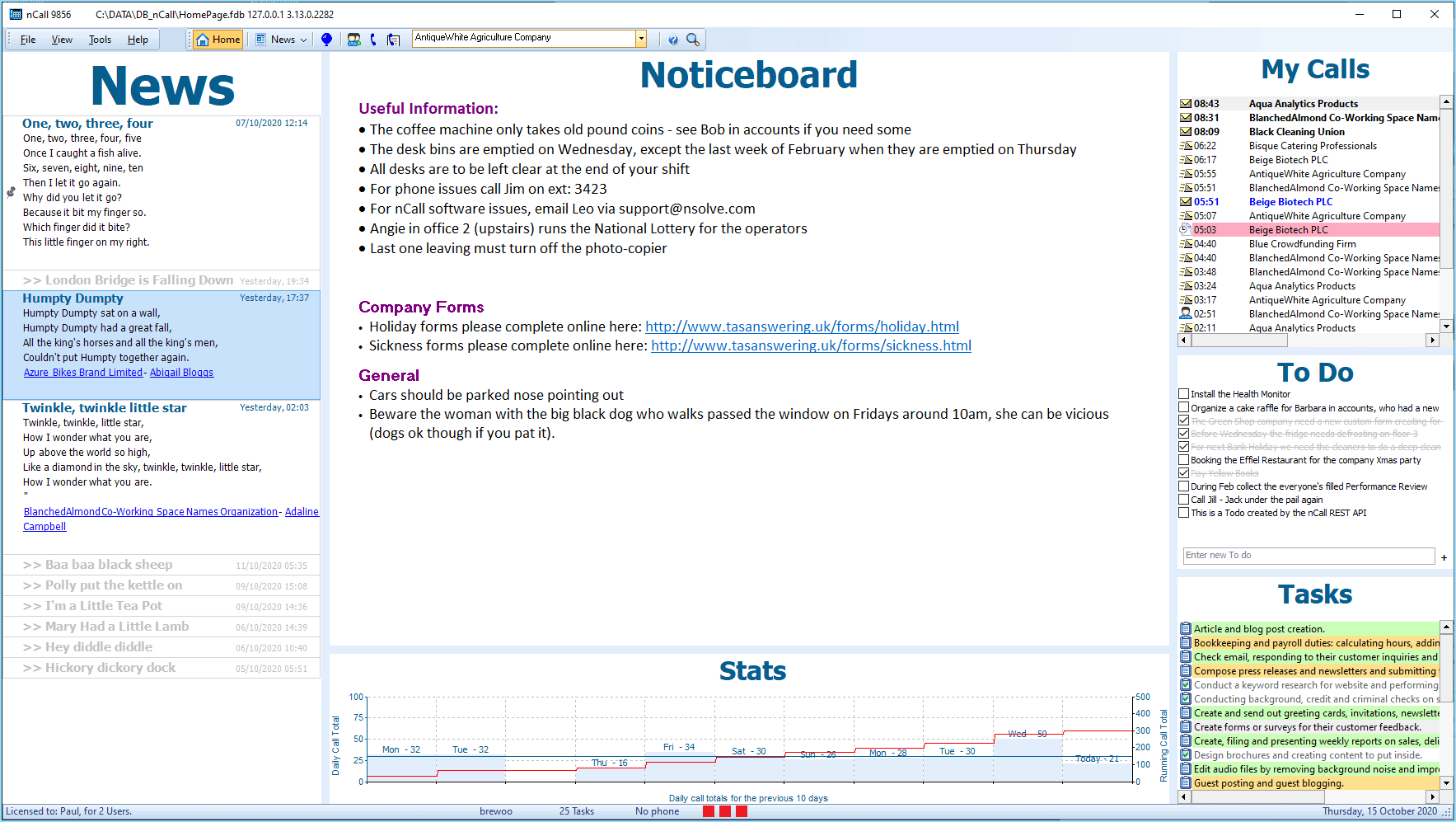Tick the Organize a cake raffle checkbox
The image size is (1456, 822).
pyautogui.click(x=1184, y=407)
